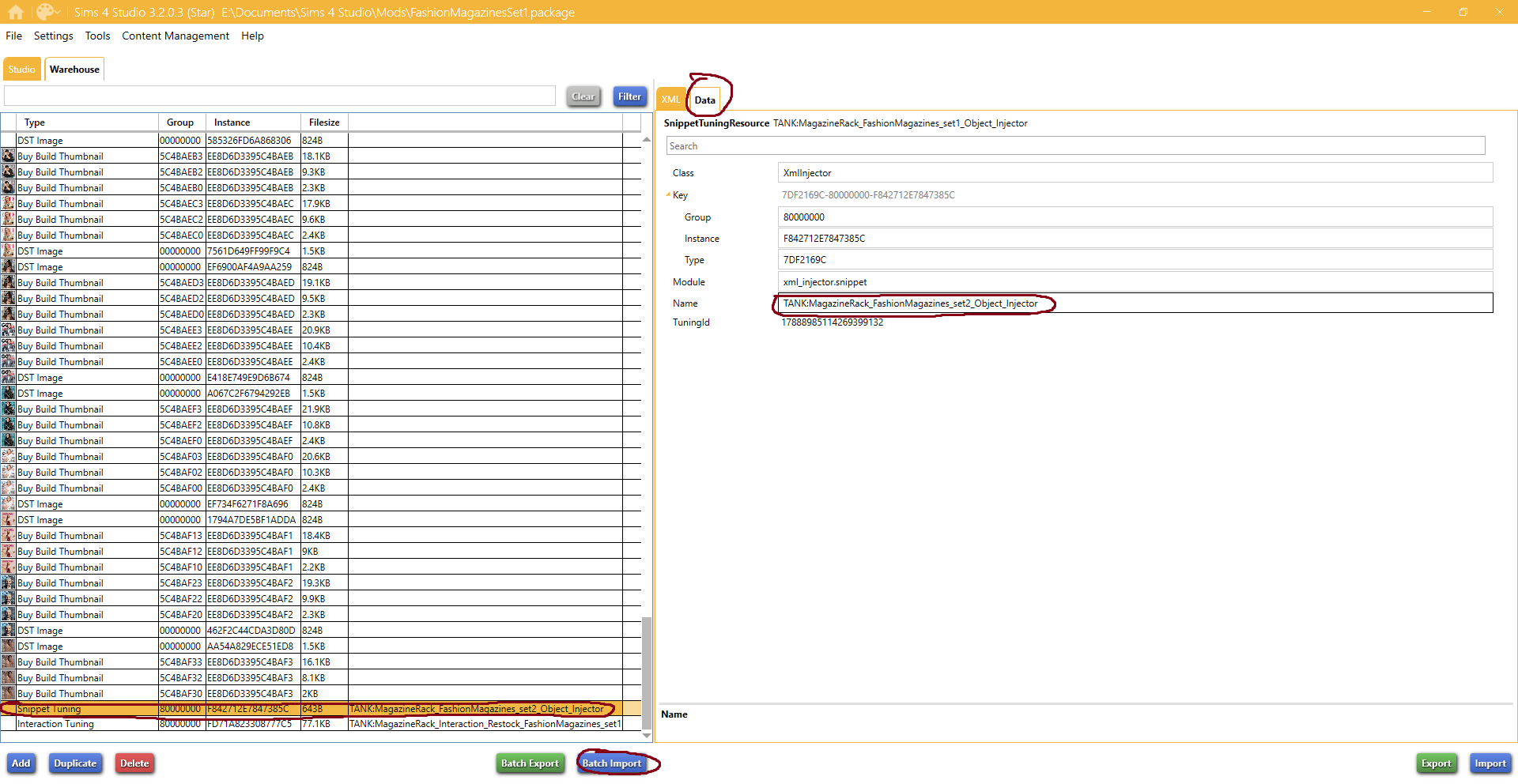The width and height of the screenshot is (1518, 784).
Task: Click thumbnail icon of 5C4BAEB3 row
Action: coord(8,156)
